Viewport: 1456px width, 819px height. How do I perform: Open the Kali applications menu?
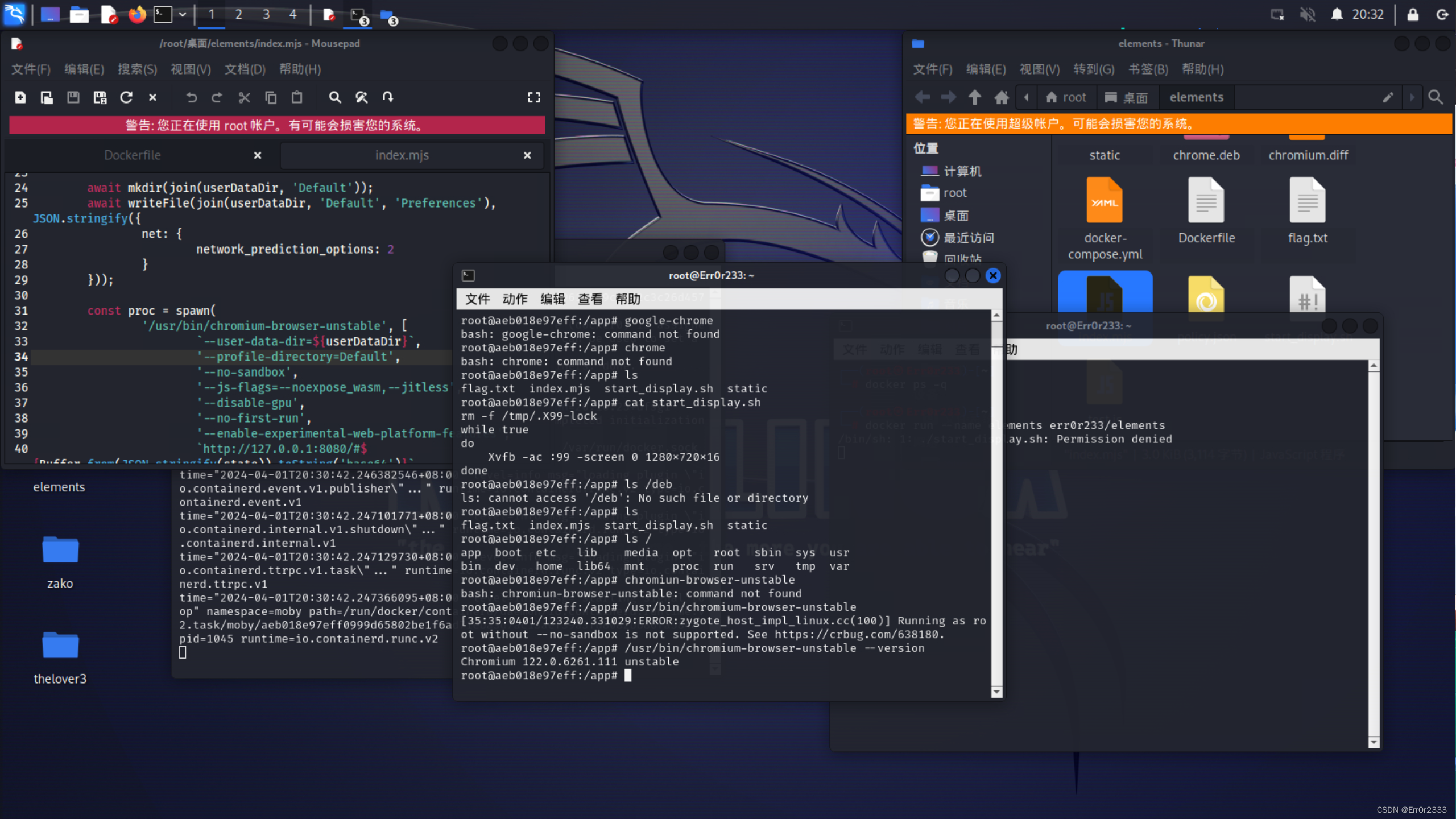14,15
